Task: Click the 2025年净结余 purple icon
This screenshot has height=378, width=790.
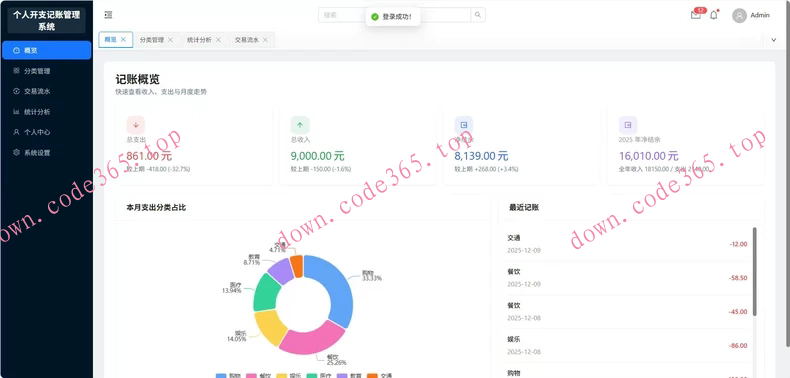Action: (x=628, y=125)
